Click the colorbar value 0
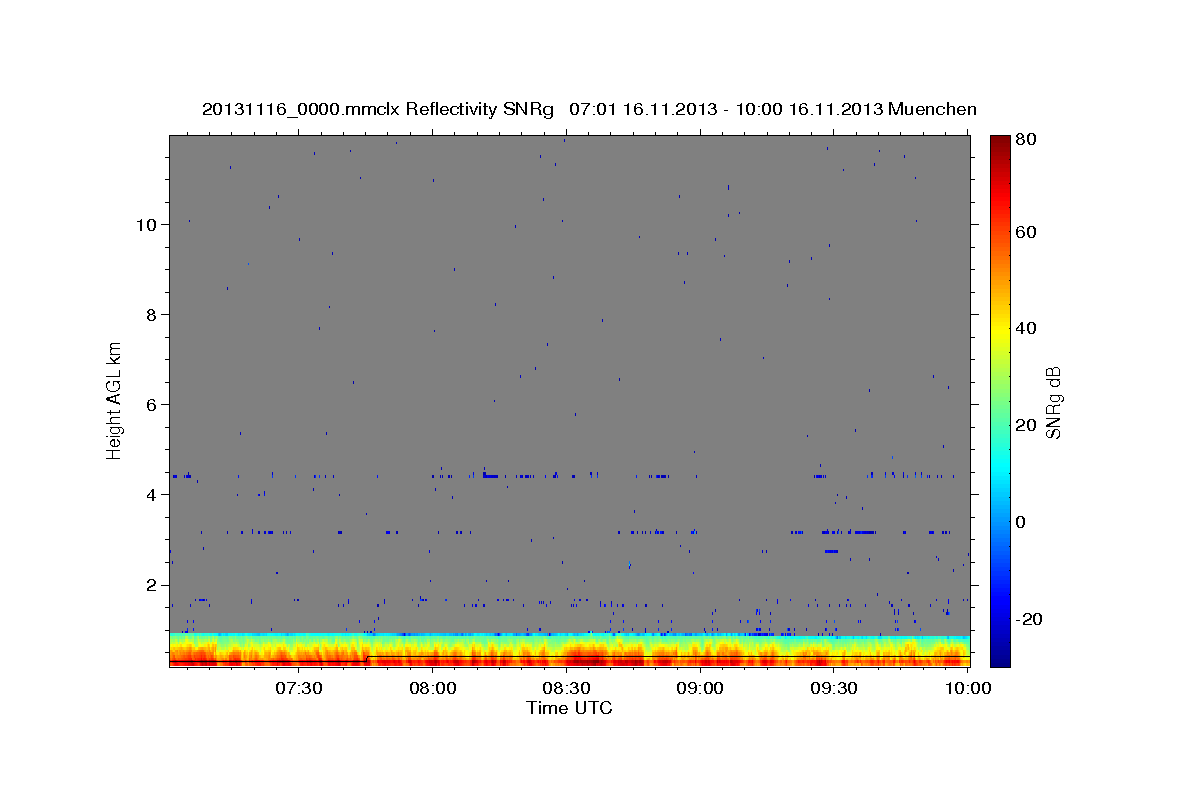Viewport: 1200px width, 800px height. [x=1021, y=522]
